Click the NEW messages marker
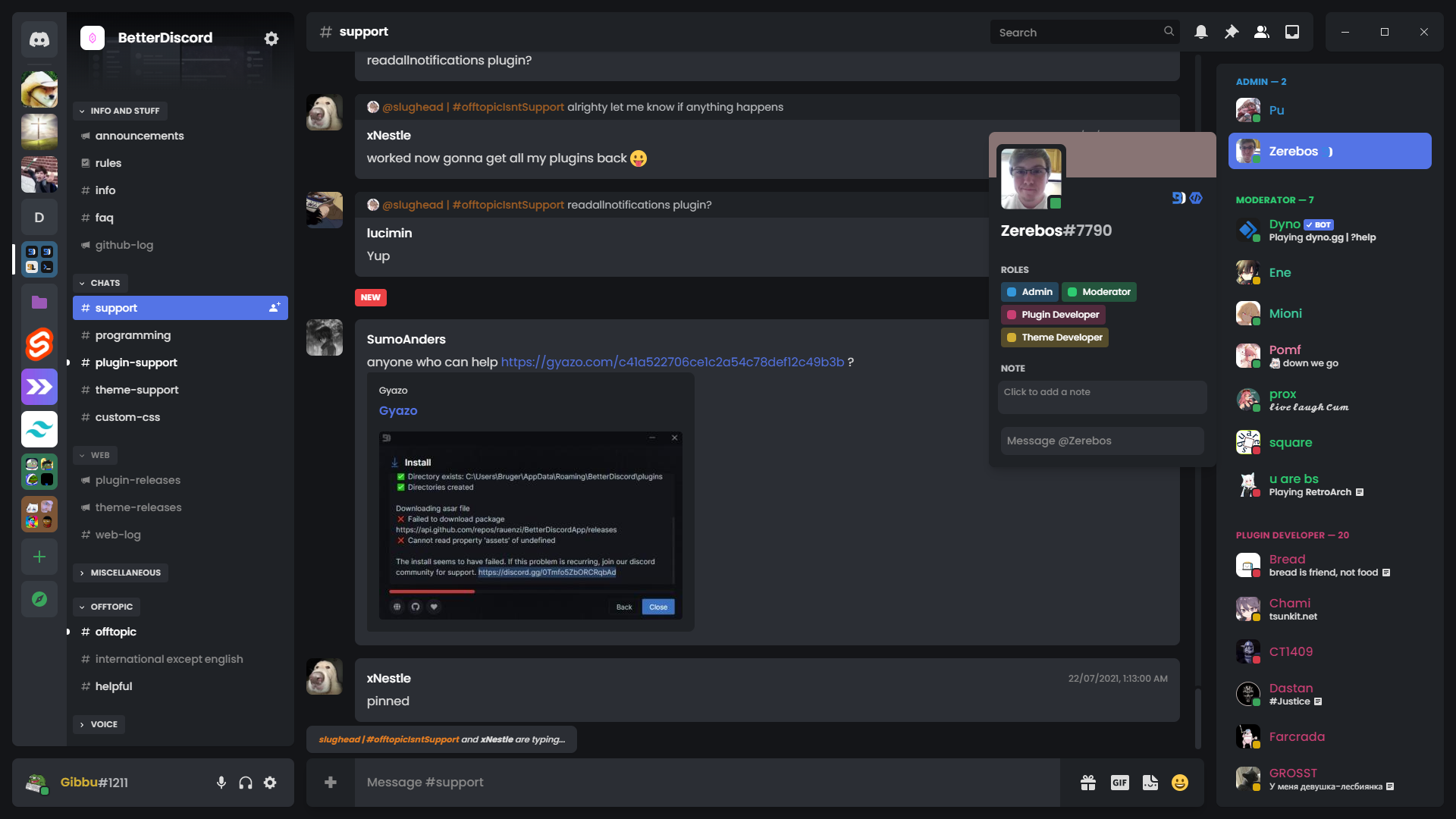Viewport: 1456px width, 819px height. coord(371,297)
